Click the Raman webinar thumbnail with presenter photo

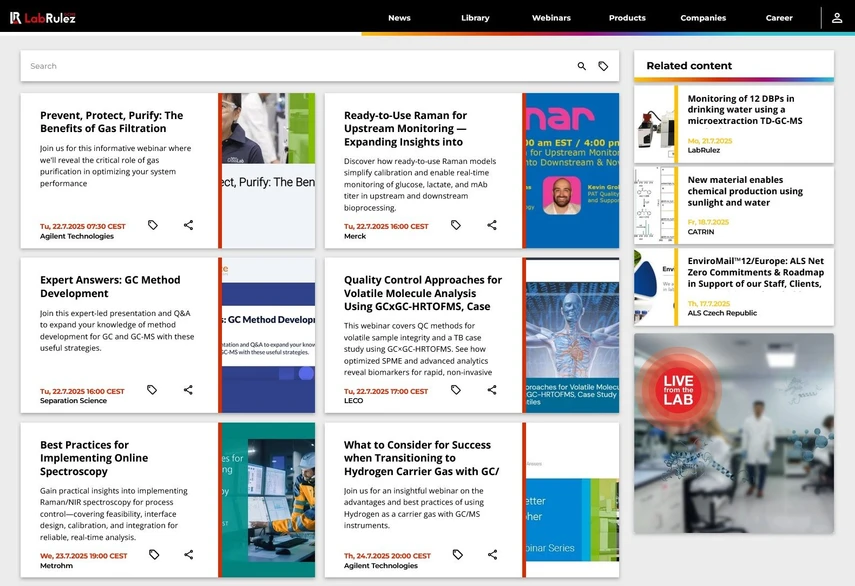pyautogui.click(x=573, y=171)
